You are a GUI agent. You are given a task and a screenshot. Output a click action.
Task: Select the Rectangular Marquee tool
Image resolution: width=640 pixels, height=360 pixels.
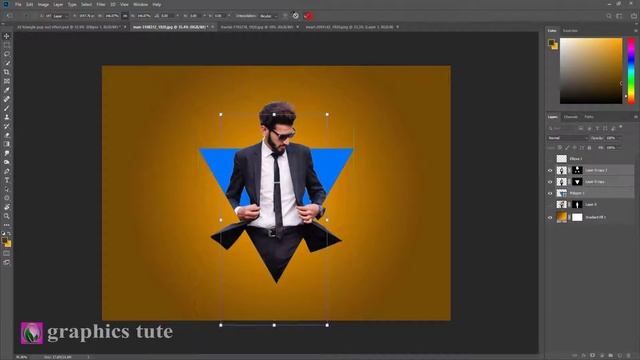click(x=7, y=45)
